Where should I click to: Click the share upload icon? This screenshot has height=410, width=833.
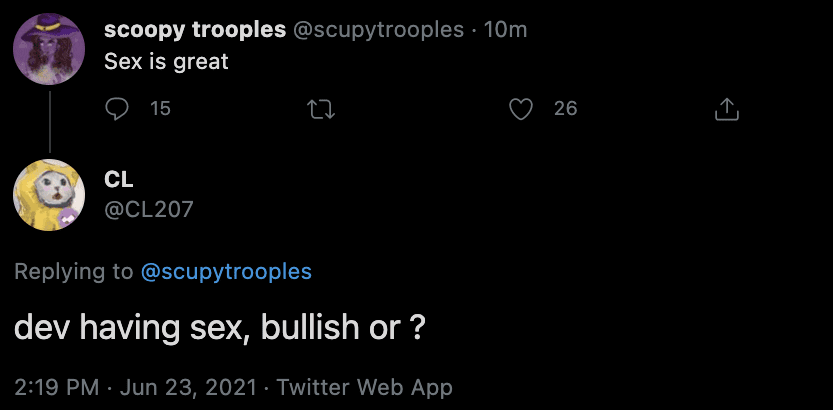point(727,109)
